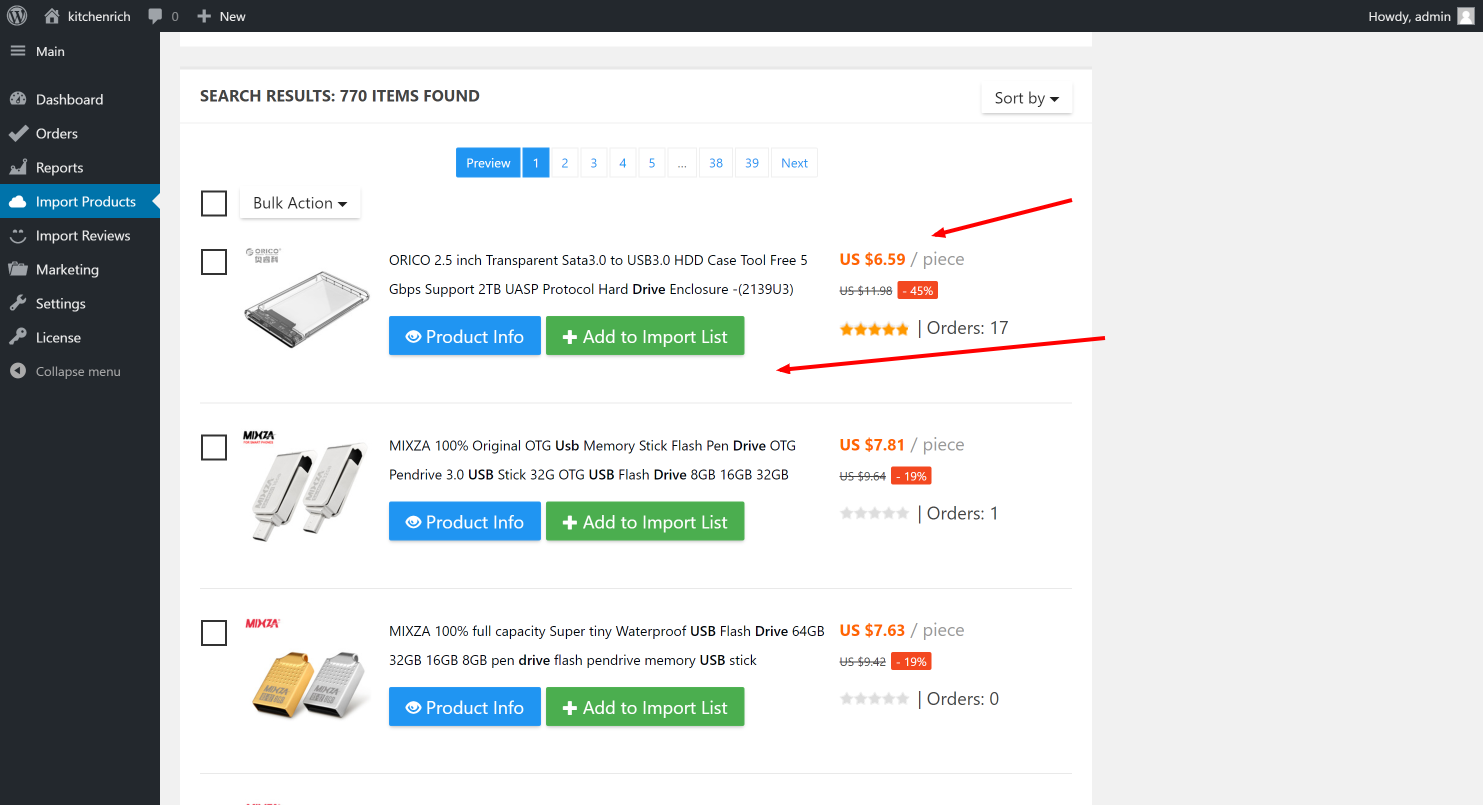The width and height of the screenshot is (1483, 805).
Task: Click the MIXZA 100% Original OTG product title
Action: click(592, 460)
